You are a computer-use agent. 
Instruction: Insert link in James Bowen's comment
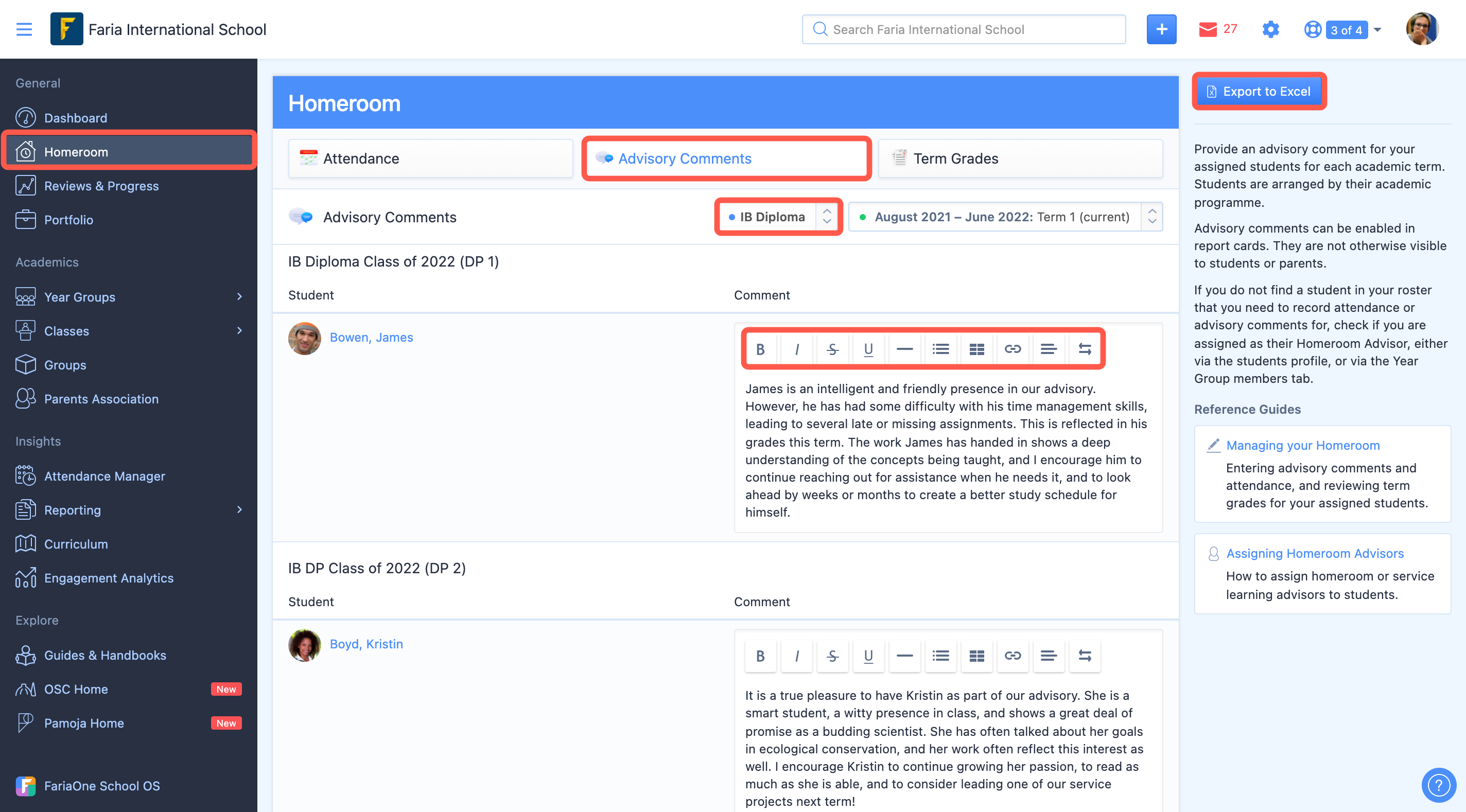[1013, 349]
